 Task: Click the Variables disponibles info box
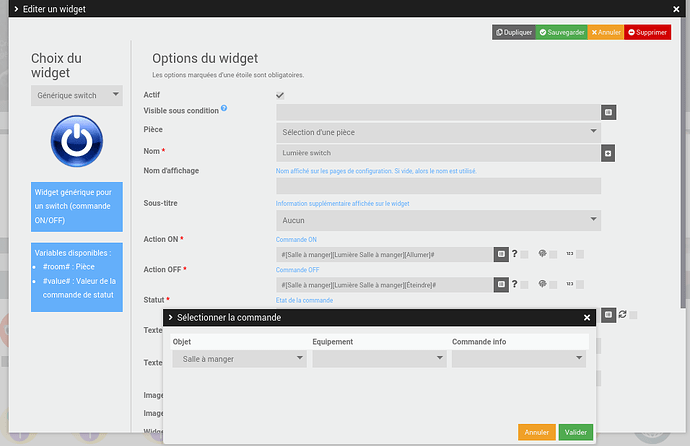pyautogui.click(x=77, y=277)
